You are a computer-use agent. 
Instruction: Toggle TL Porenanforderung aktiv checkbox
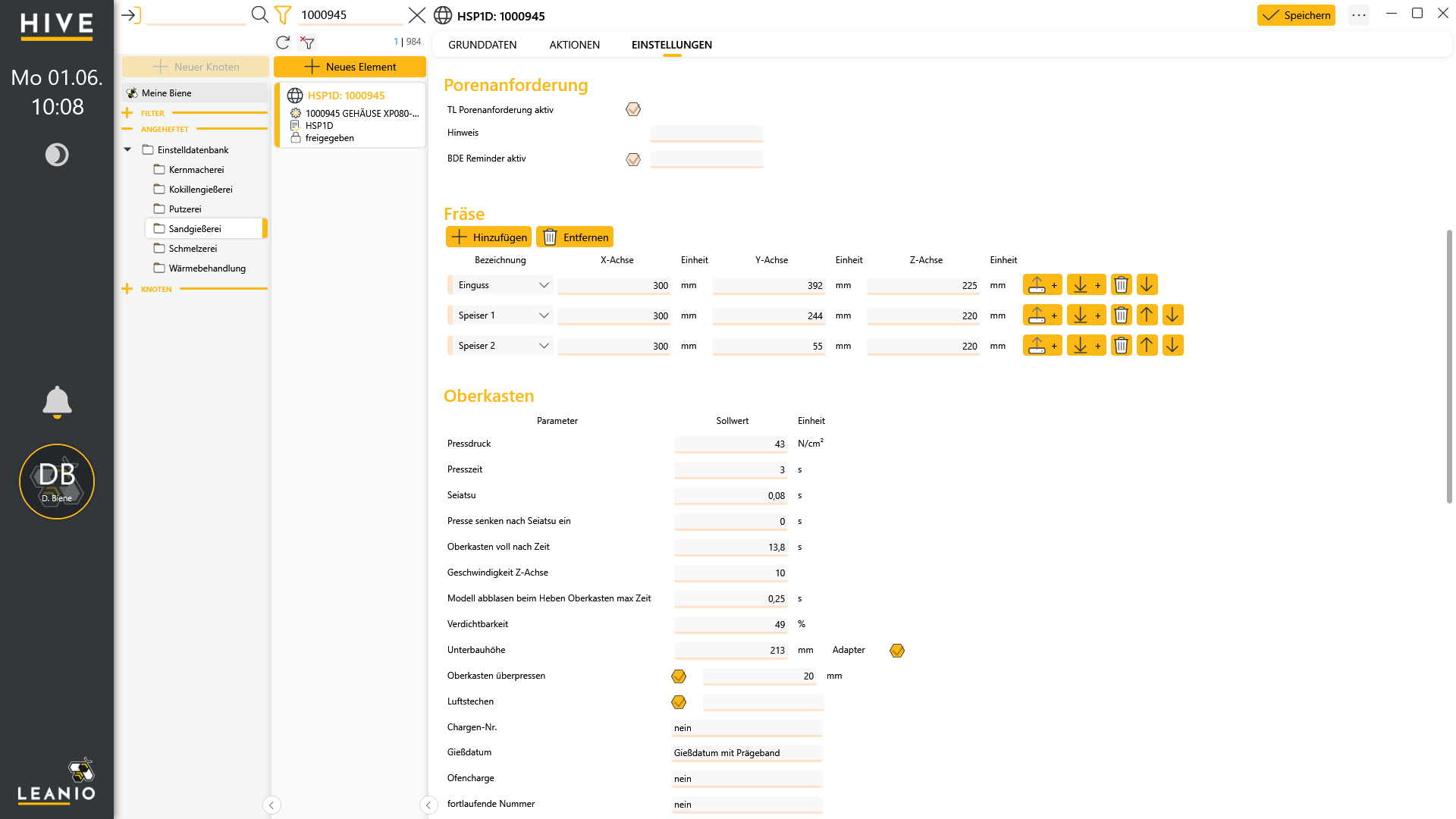pyautogui.click(x=633, y=110)
